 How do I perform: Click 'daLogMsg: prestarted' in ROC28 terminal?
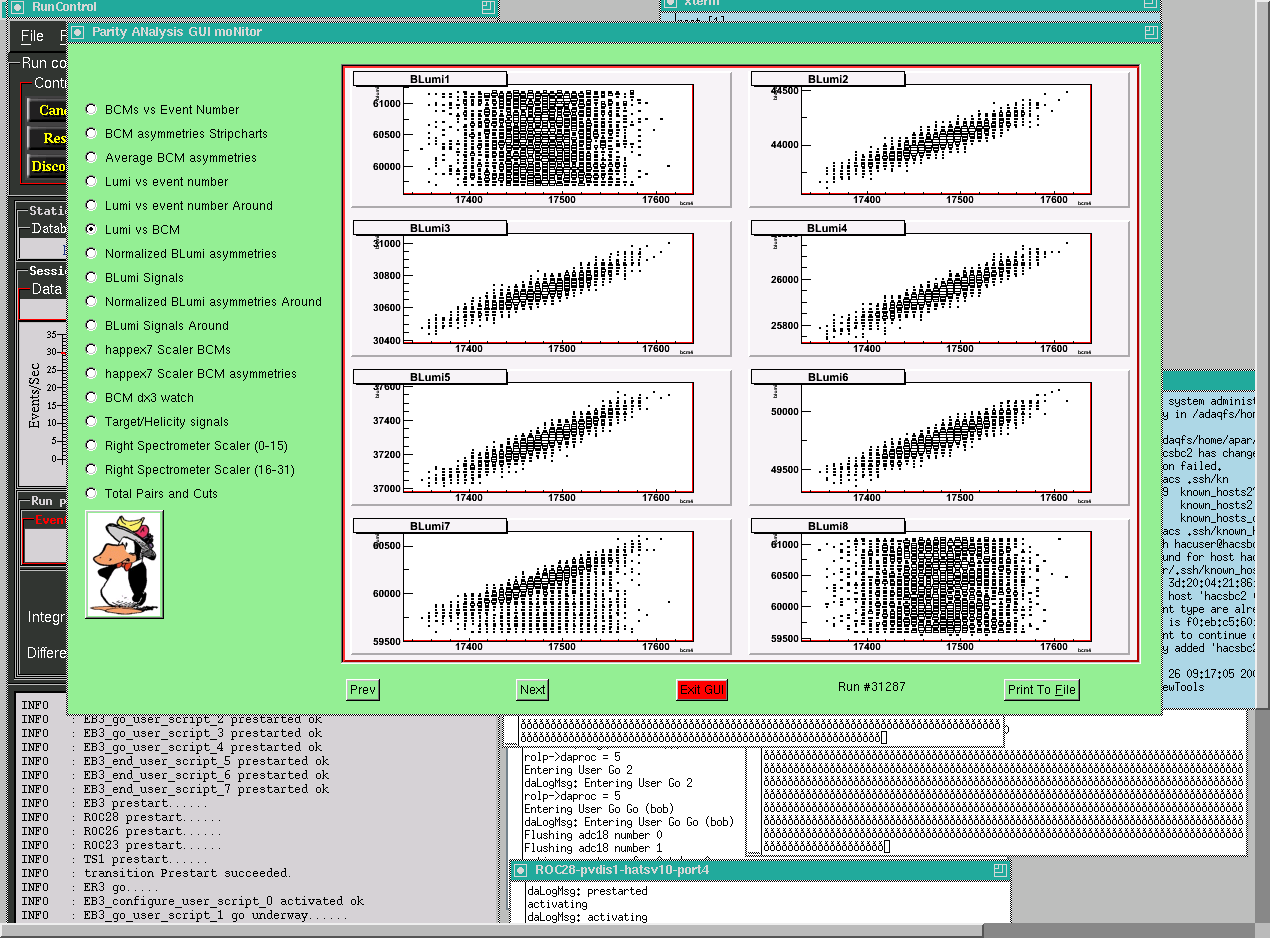(587, 891)
